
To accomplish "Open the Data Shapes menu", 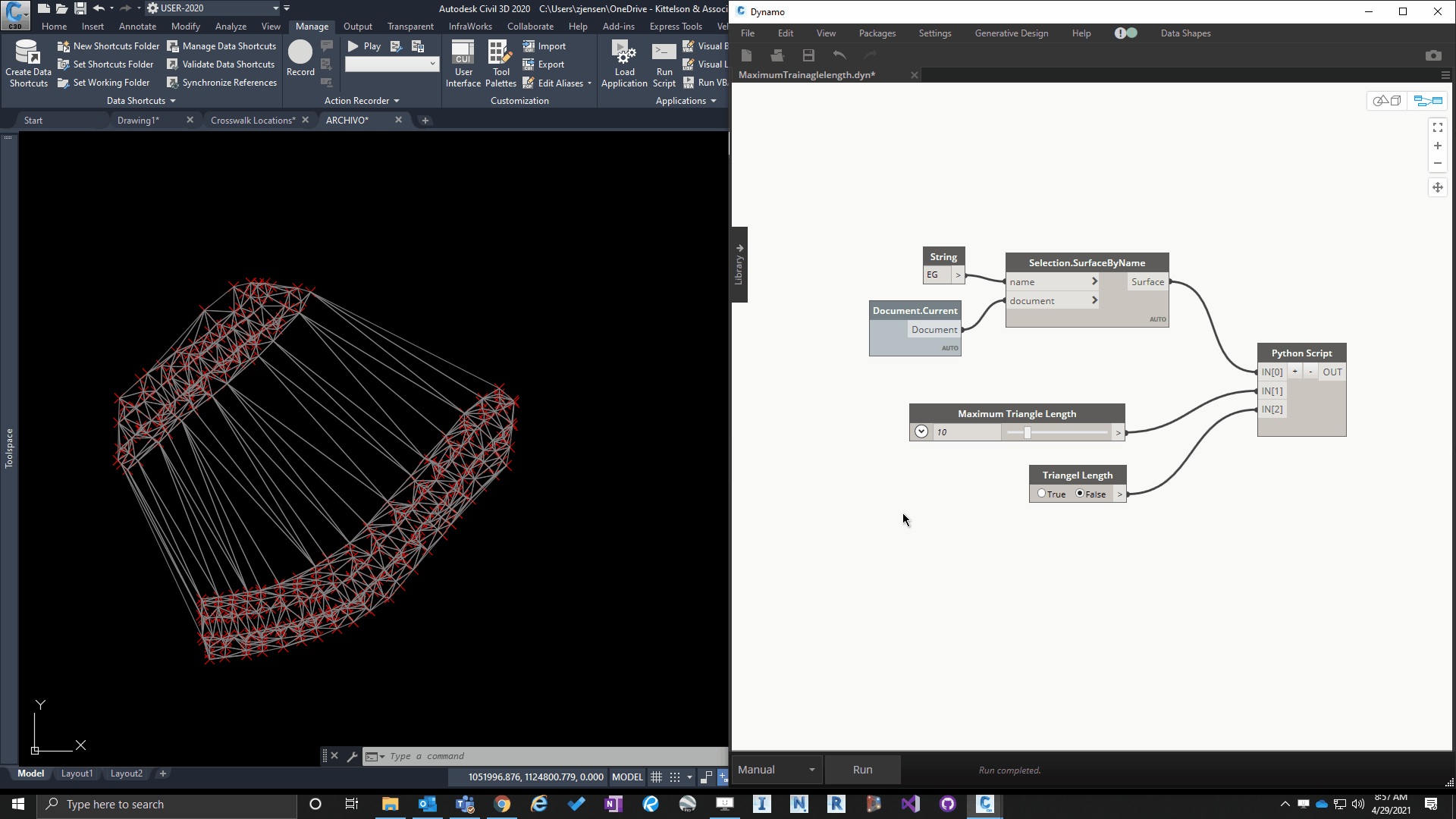I will click(1185, 33).
